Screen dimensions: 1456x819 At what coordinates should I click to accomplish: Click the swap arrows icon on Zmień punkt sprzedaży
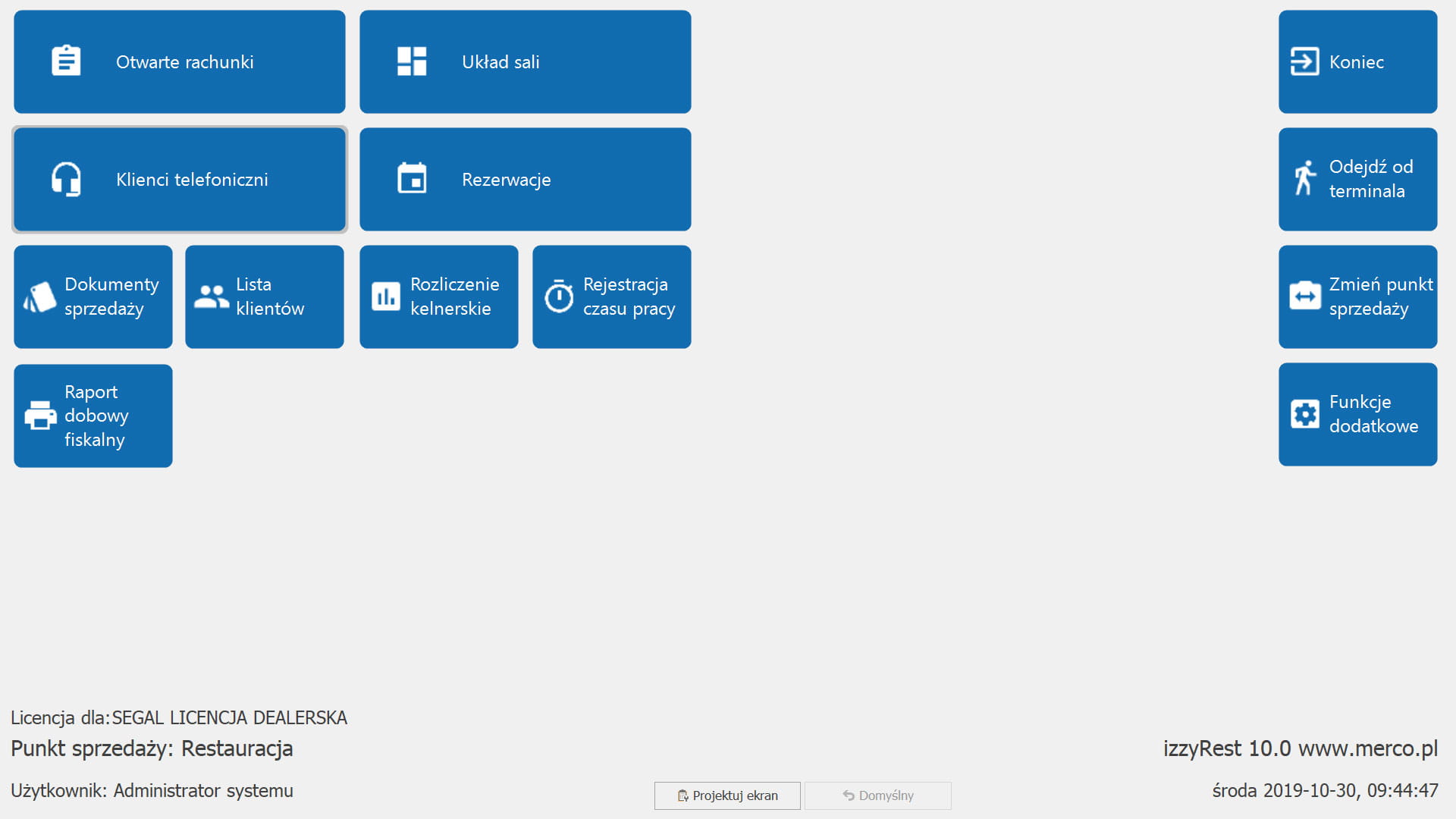point(1304,297)
